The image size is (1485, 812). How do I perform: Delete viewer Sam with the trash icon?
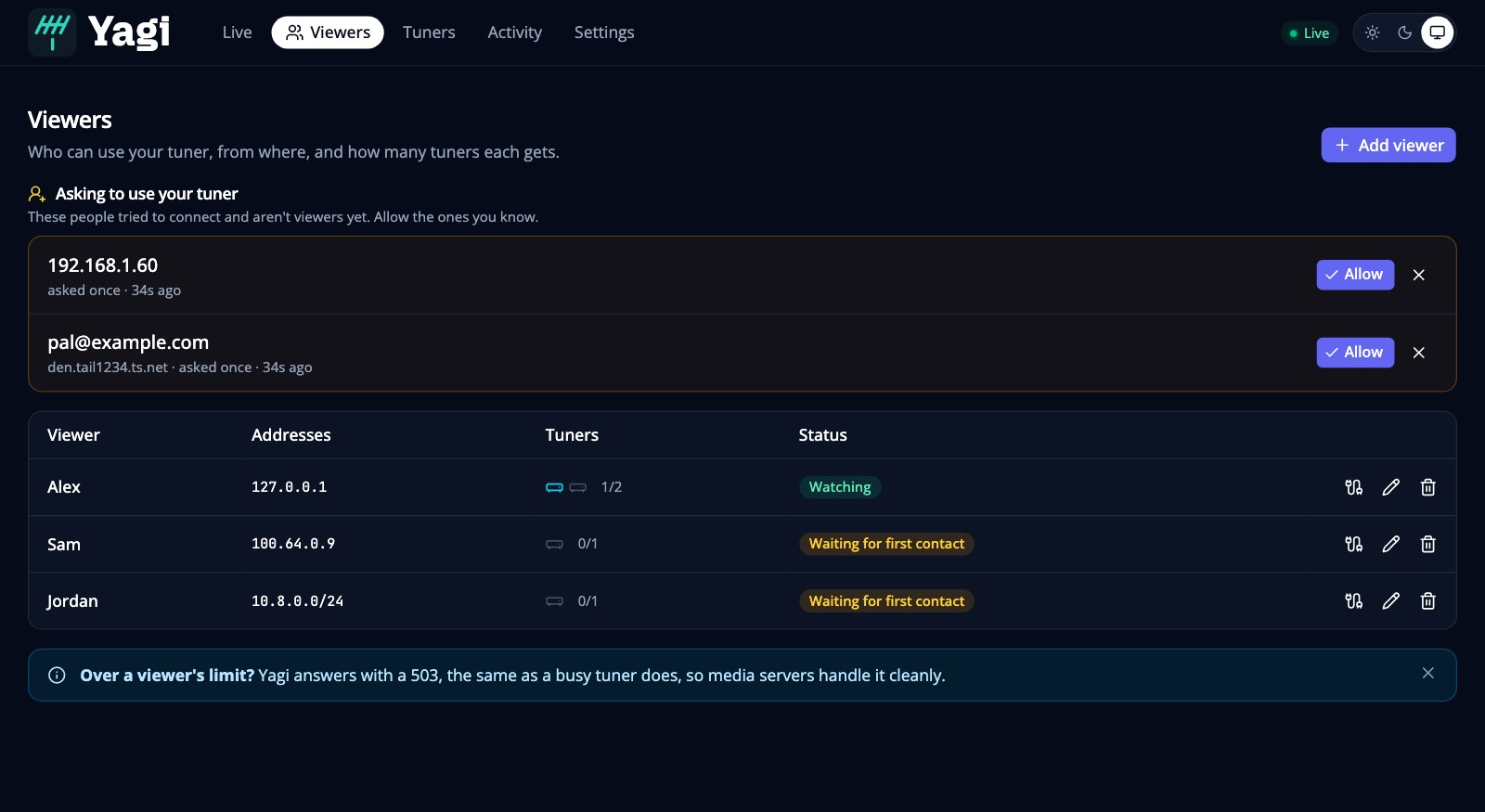pyautogui.click(x=1428, y=544)
